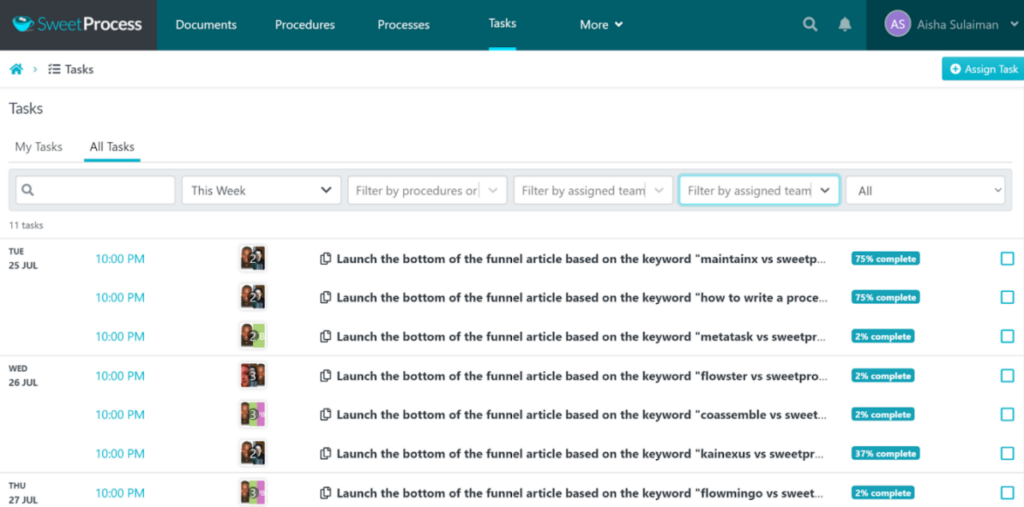This screenshot has height=507, width=1024.
Task: Open the maintainx vs sweetprocess article task
Action: tap(582, 259)
